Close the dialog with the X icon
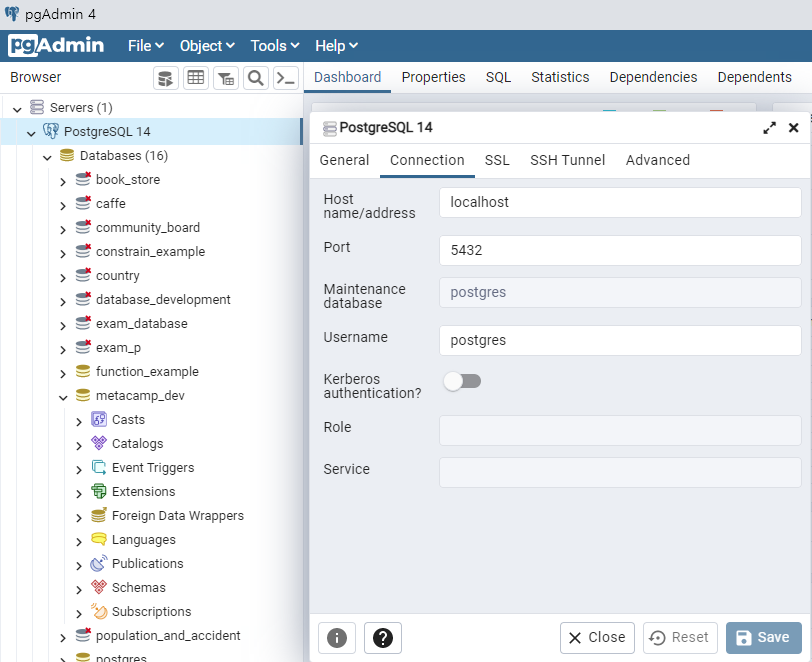The image size is (812, 662). (x=793, y=128)
